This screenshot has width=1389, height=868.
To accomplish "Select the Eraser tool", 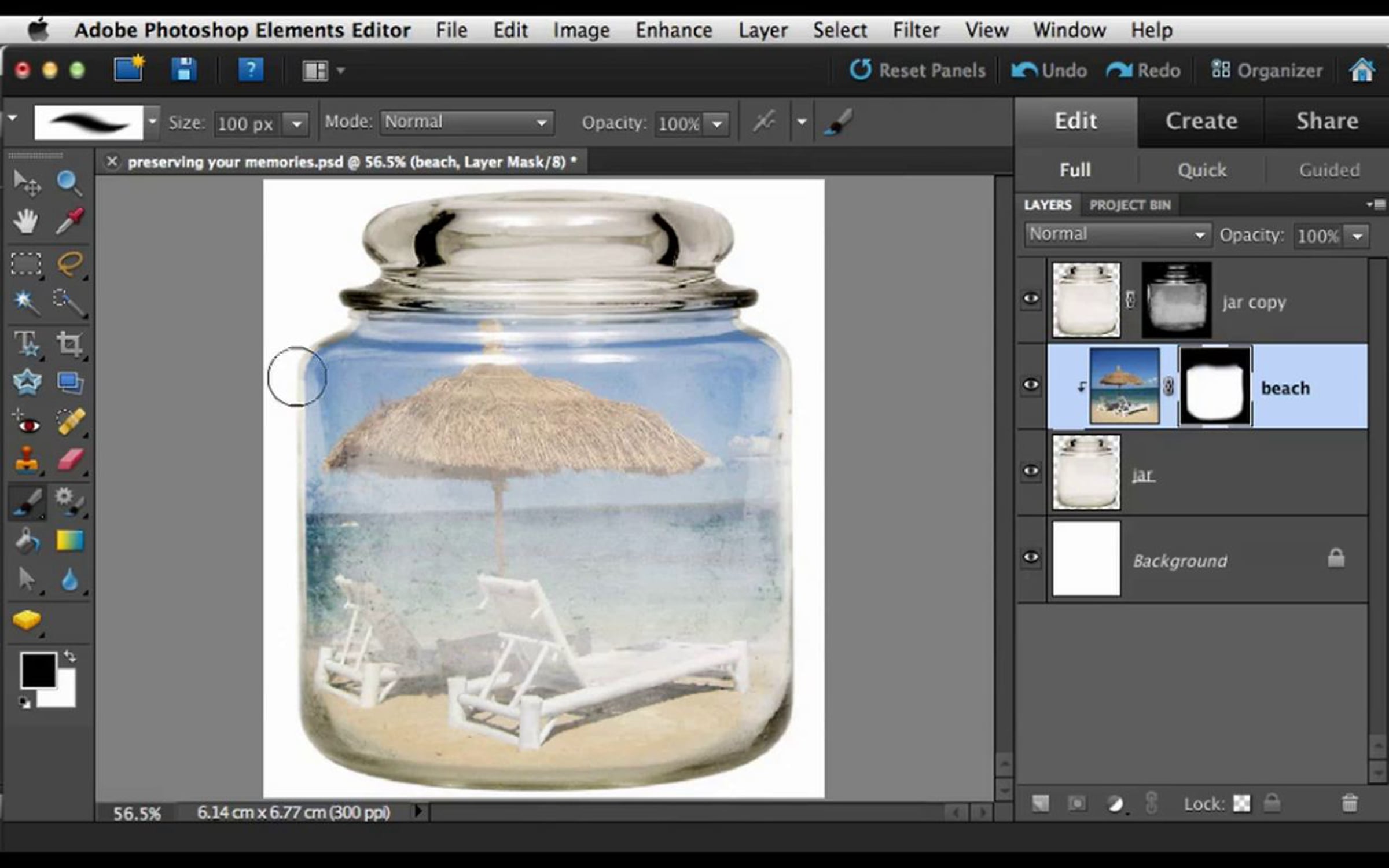I will [71, 461].
